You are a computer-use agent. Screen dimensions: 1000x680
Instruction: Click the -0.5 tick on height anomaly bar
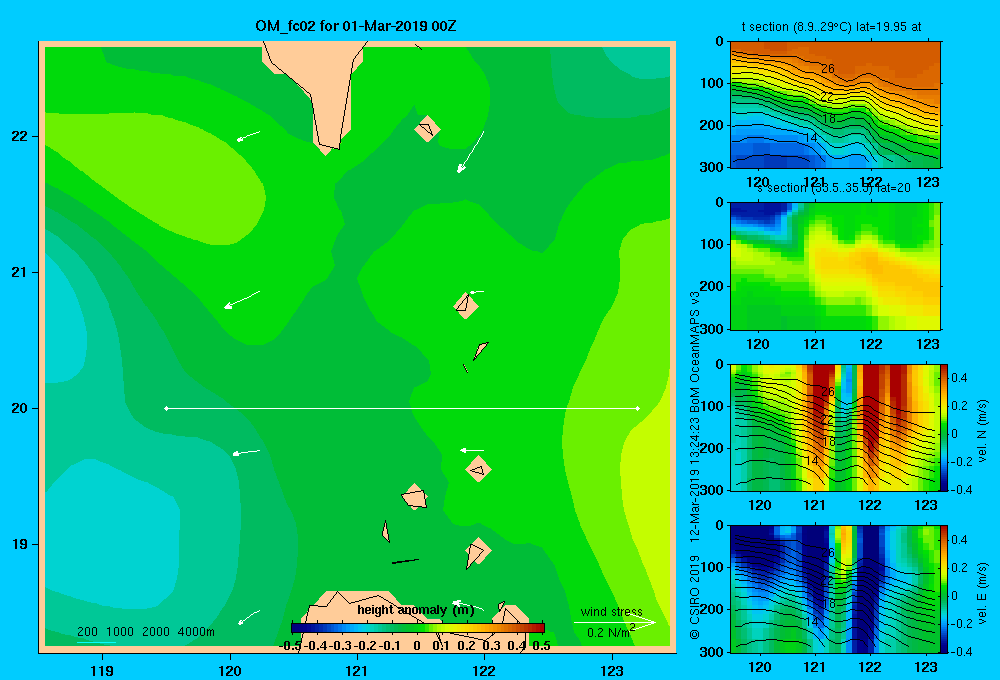pos(290,646)
